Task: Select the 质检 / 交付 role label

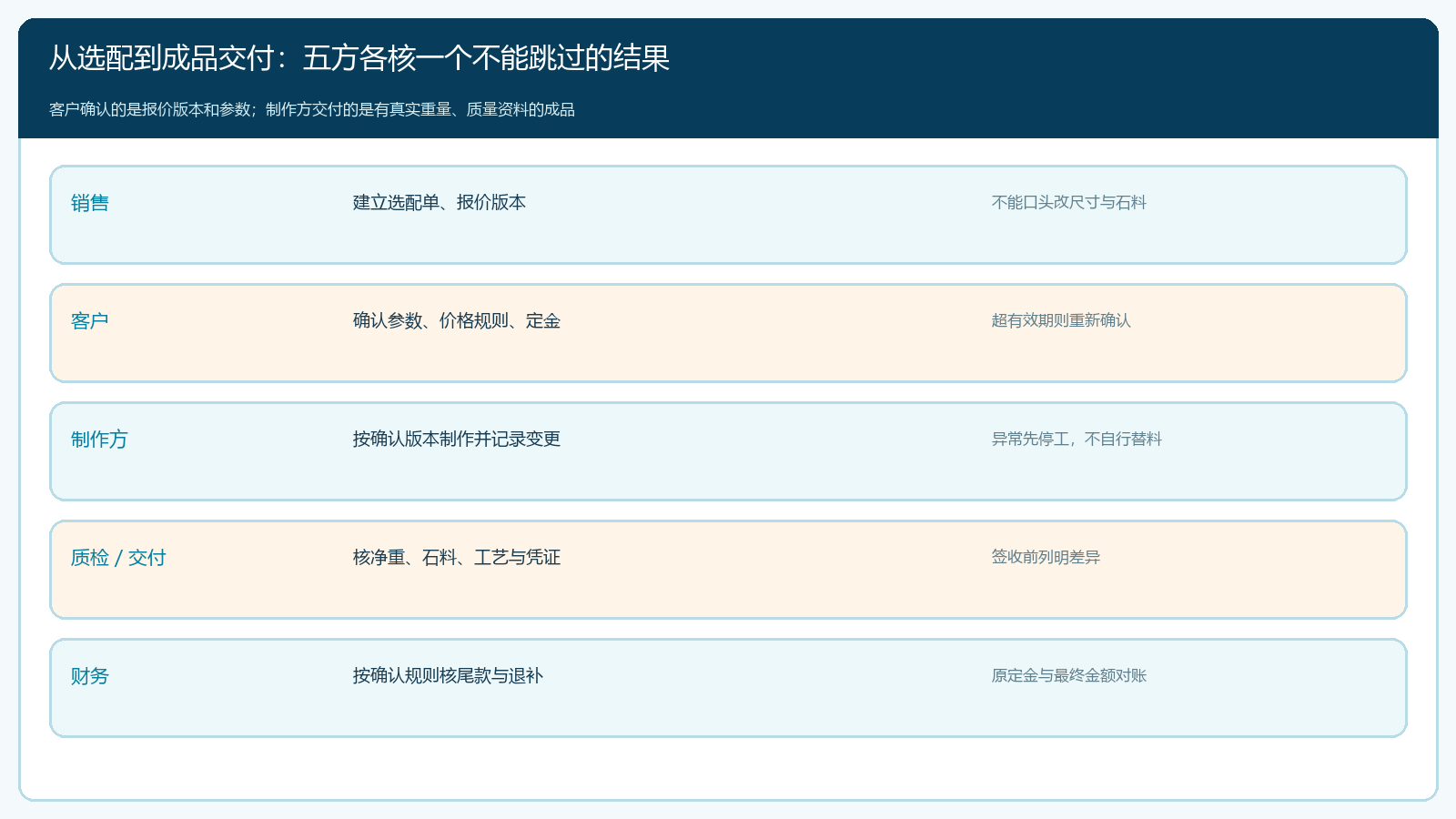Action: (x=118, y=558)
